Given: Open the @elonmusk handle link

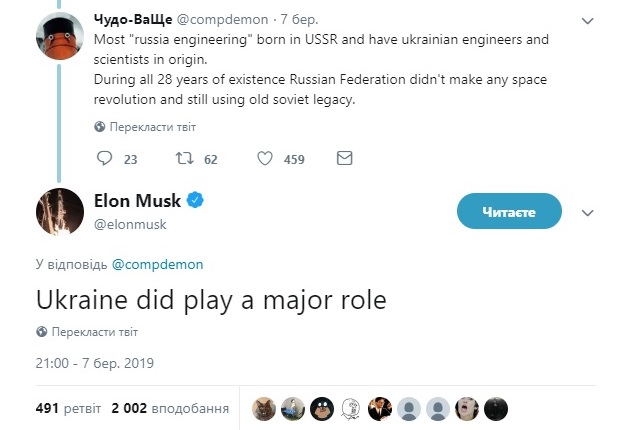Looking at the screenshot, I should (x=130, y=224).
